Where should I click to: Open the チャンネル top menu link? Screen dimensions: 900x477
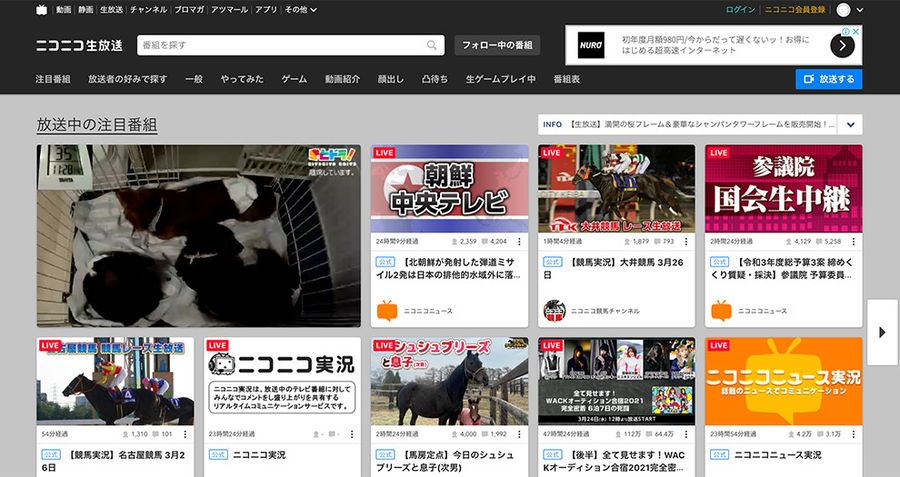point(148,10)
